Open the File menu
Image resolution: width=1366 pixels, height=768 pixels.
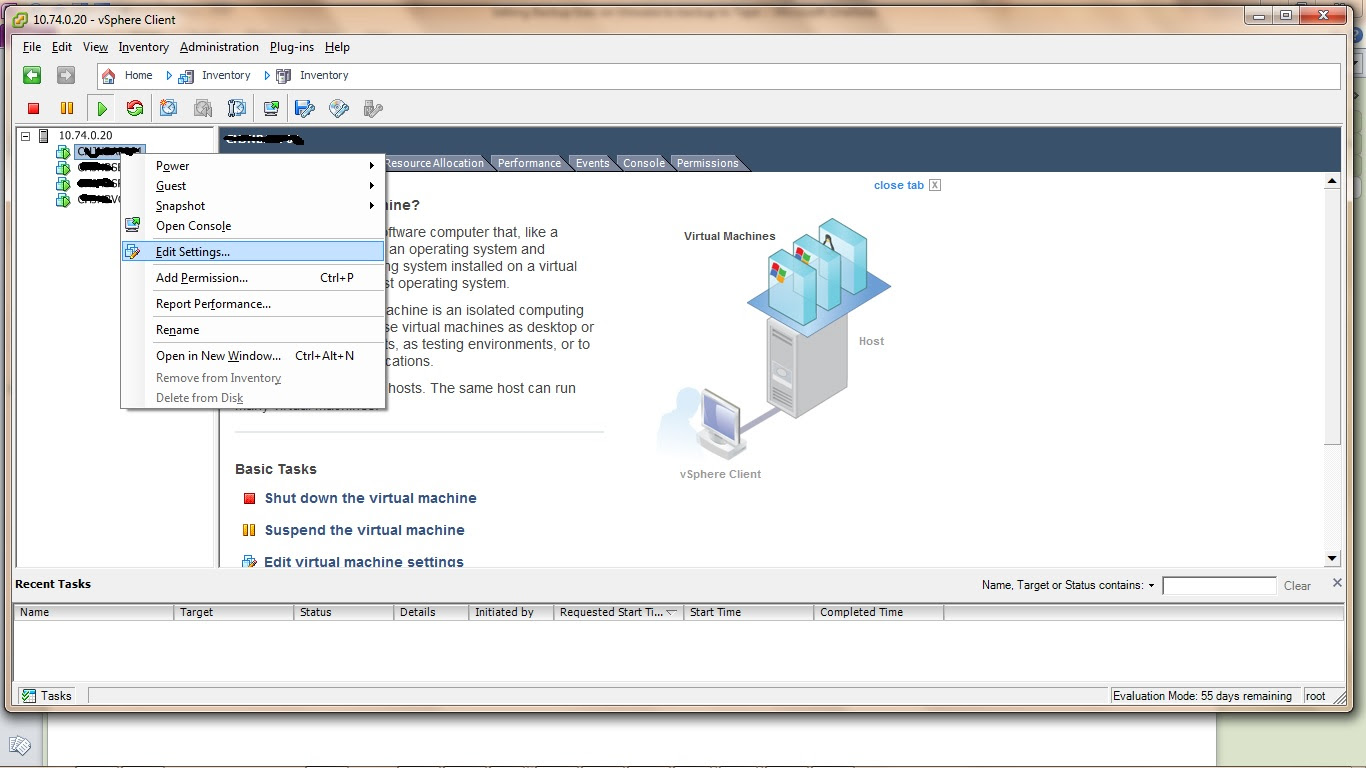coord(32,47)
